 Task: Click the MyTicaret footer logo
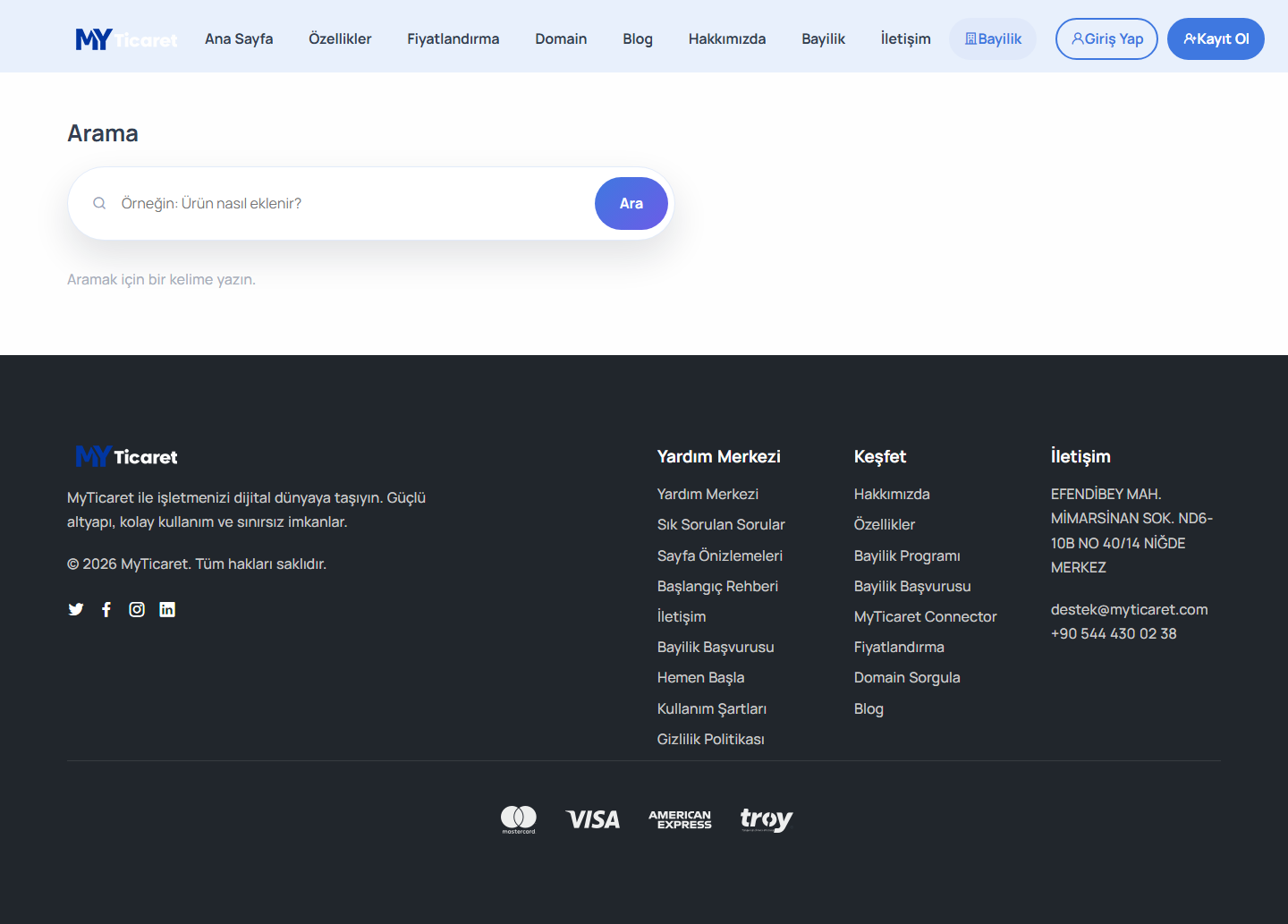126,456
